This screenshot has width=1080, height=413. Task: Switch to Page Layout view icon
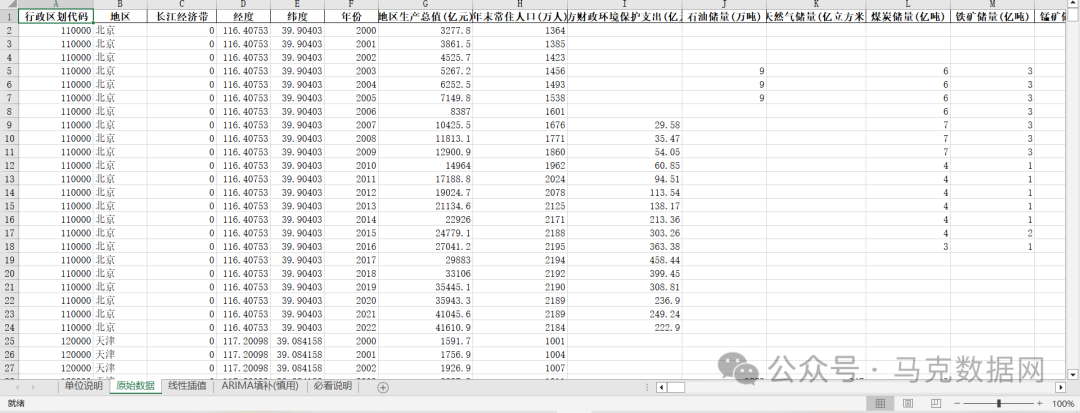click(908, 403)
